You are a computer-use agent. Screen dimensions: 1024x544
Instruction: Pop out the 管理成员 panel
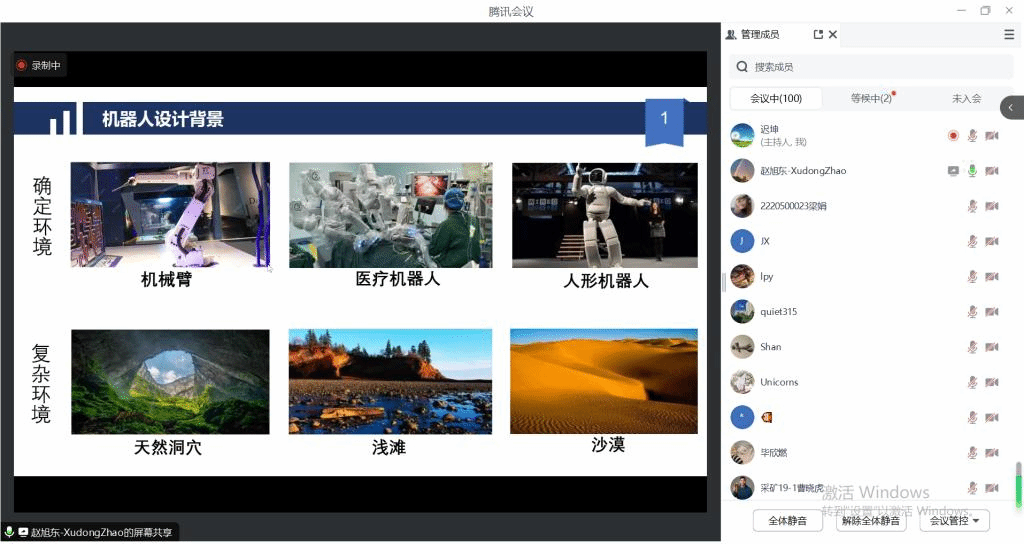818,34
